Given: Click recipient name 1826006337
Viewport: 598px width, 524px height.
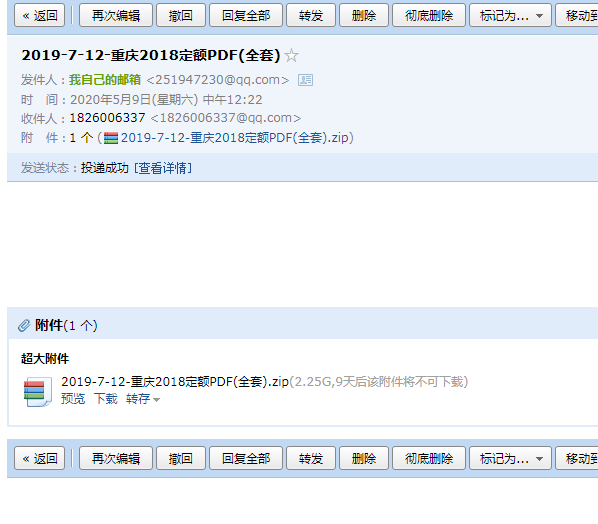Looking at the screenshot, I should pyautogui.click(x=107, y=118).
